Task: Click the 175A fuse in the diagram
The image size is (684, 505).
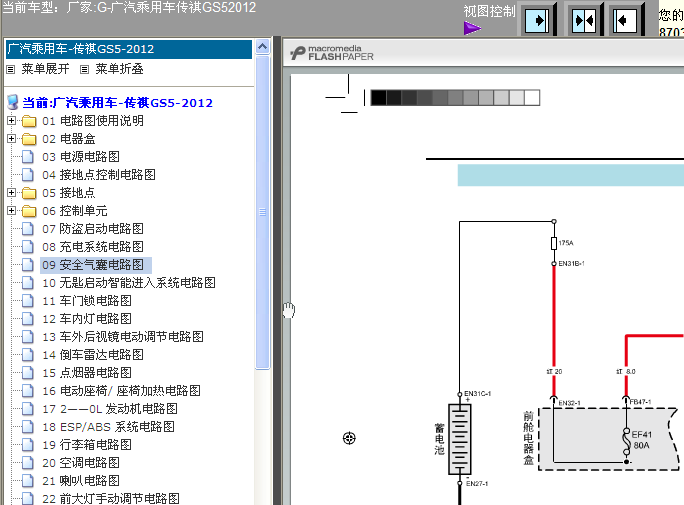Action: (554, 243)
